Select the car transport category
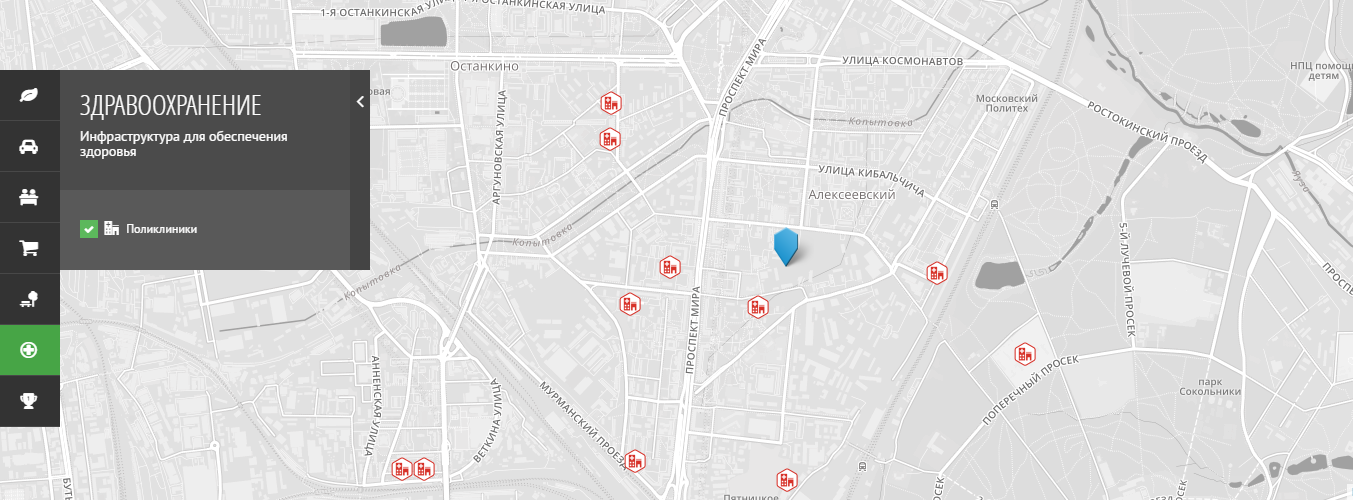Screen dimensions: 1353x500 pos(30,146)
